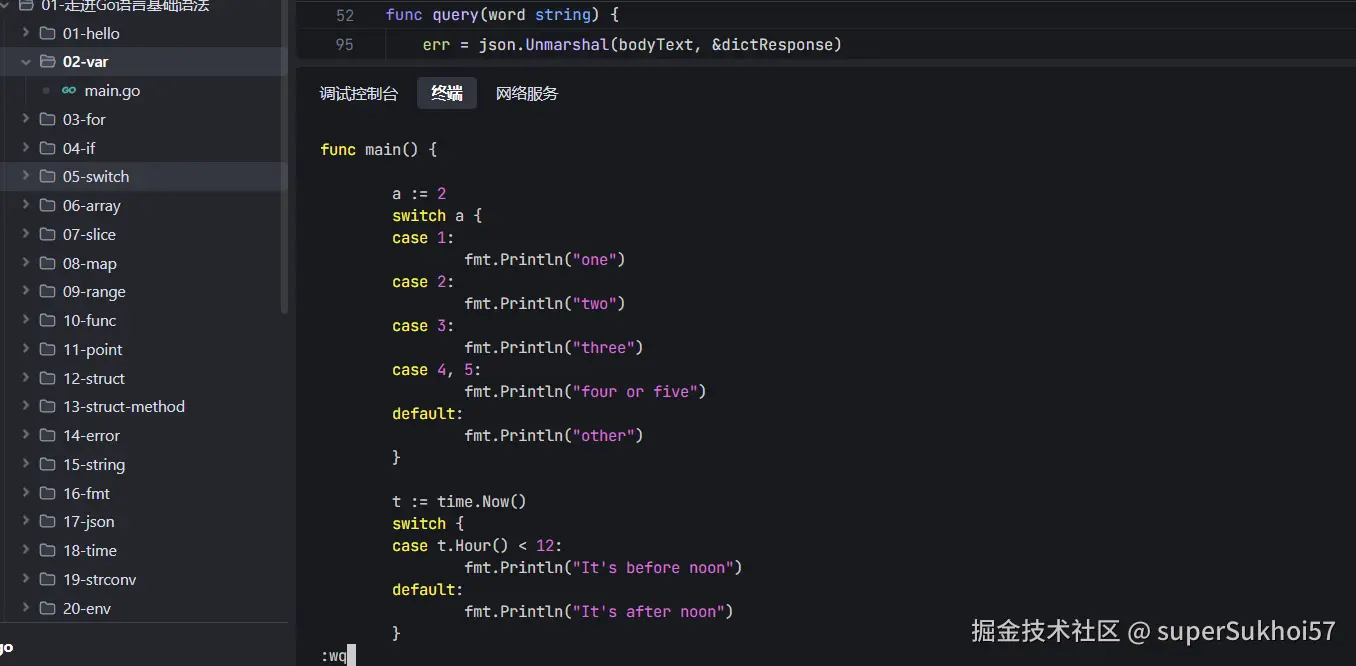Expand the 05-switch folder chevron
The image size is (1356, 666).
[26, 176]
